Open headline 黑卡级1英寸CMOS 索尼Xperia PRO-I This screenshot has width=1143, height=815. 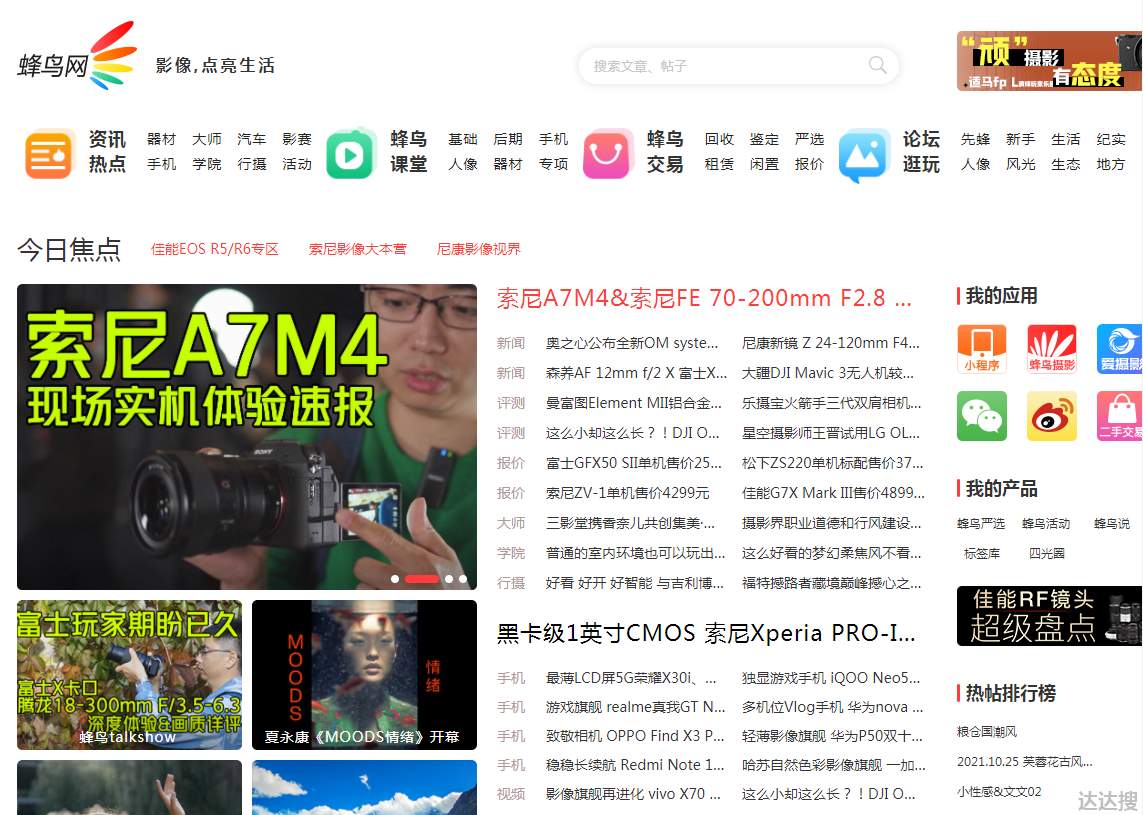(x=706, y=633)
